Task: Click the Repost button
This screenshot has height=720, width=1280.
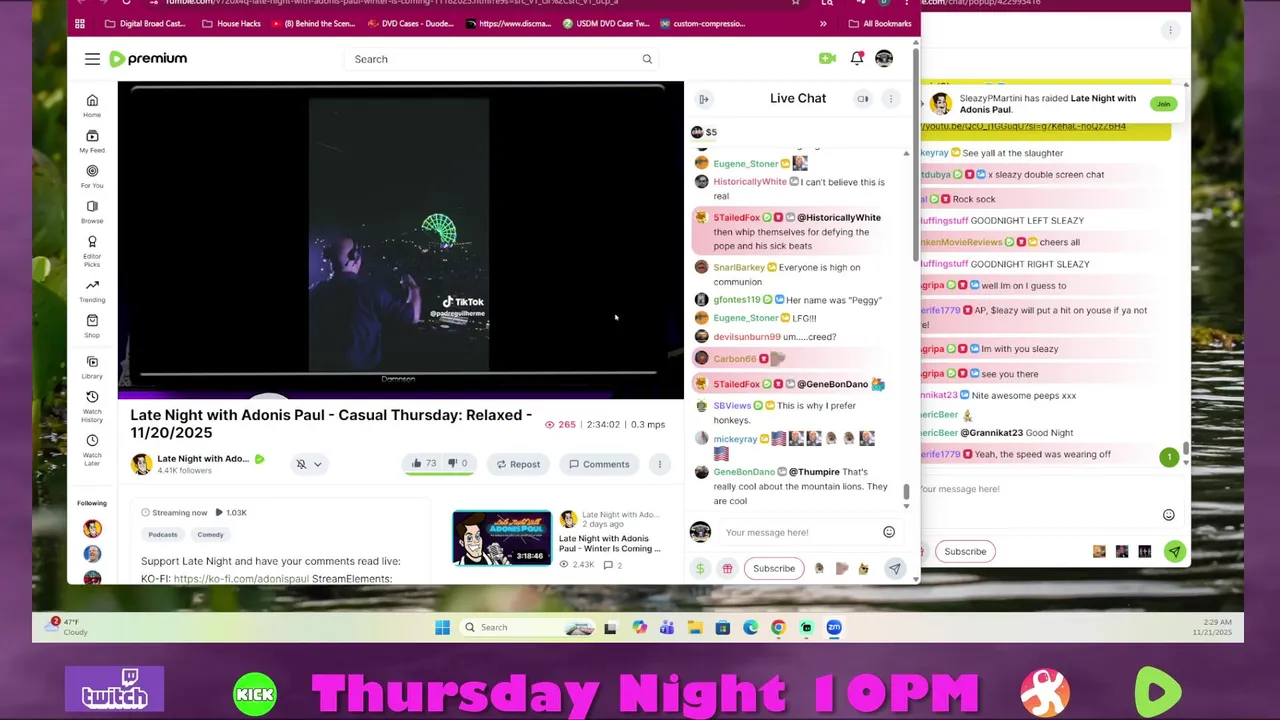Action: [518, 464]
